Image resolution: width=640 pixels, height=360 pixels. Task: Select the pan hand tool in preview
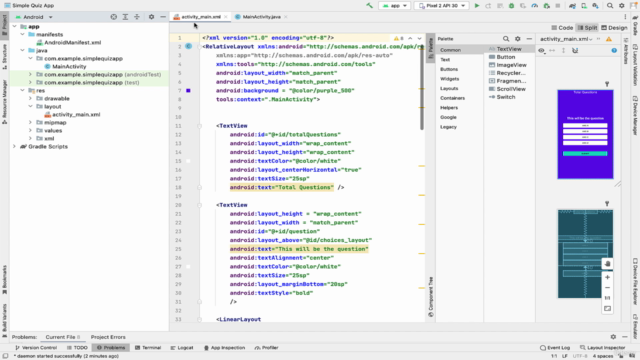click(607, 264)
